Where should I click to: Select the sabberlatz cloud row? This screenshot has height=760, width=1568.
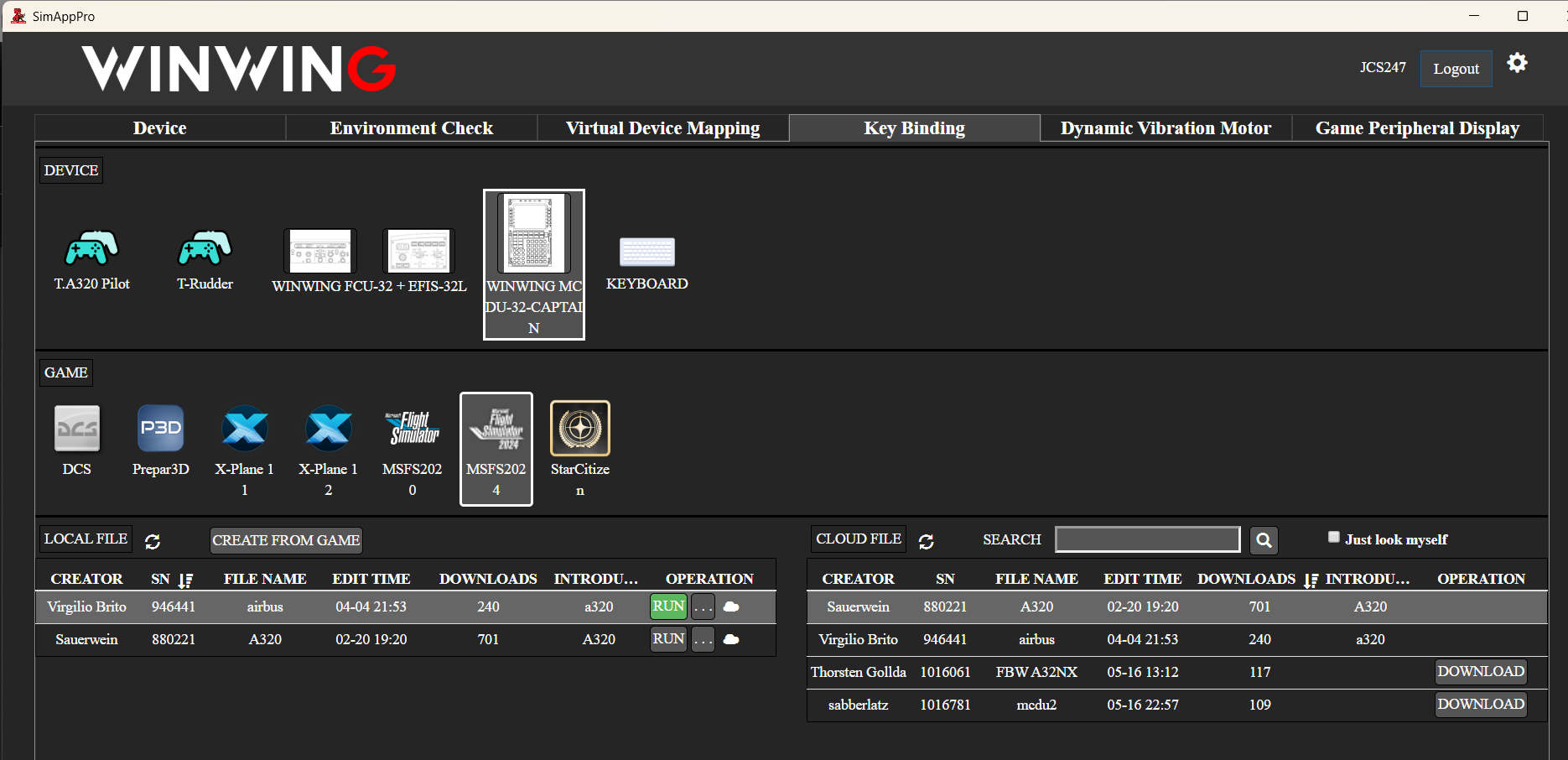(1177, 705)
